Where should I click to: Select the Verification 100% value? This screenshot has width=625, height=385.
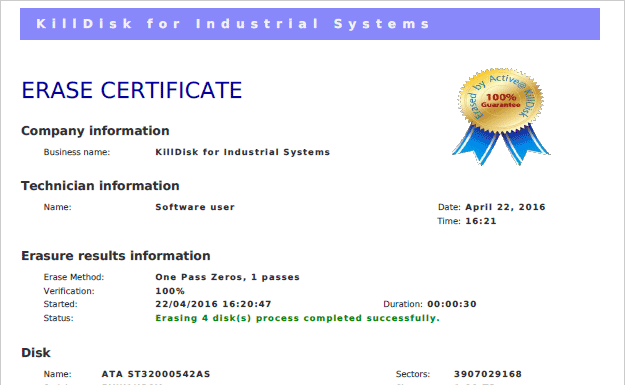coord(170,291)
